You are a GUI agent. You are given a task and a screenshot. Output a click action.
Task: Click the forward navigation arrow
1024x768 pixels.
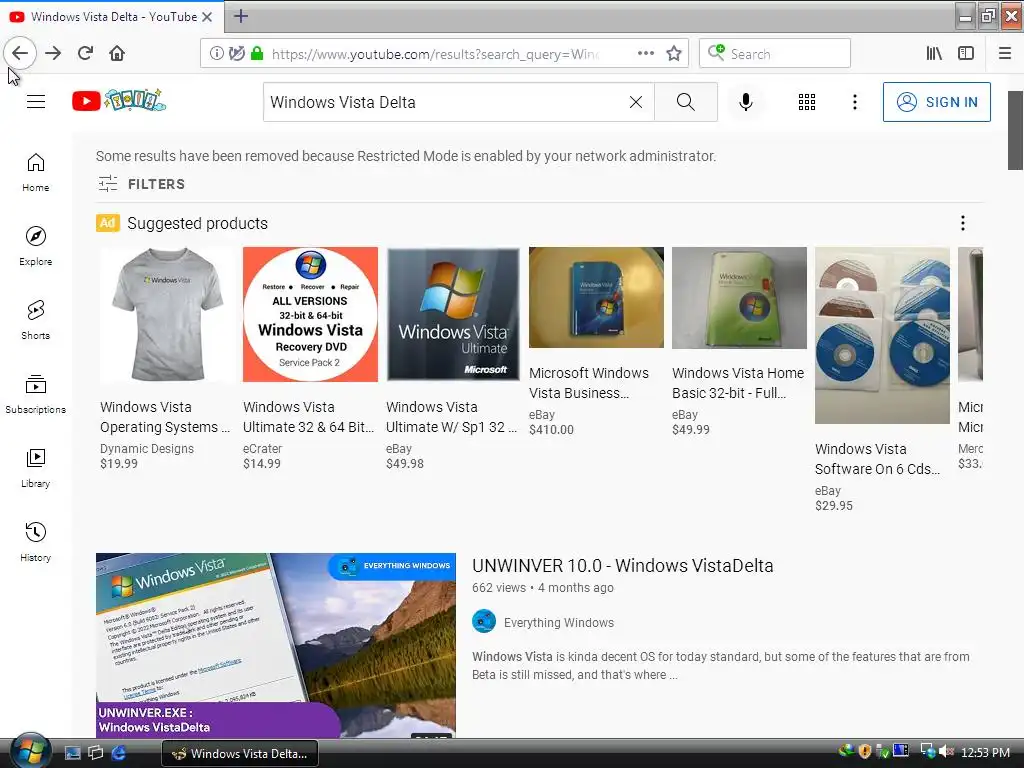coord(53,53)
